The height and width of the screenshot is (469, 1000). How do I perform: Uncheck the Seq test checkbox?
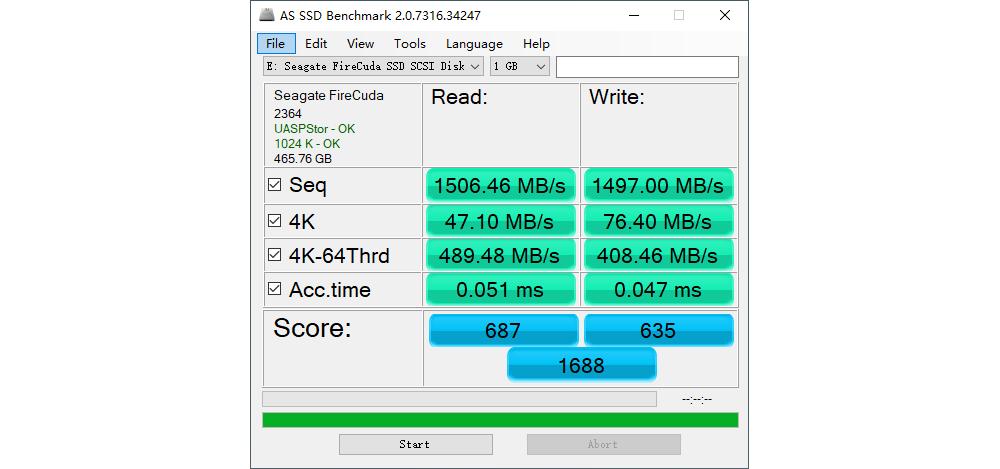274,185
